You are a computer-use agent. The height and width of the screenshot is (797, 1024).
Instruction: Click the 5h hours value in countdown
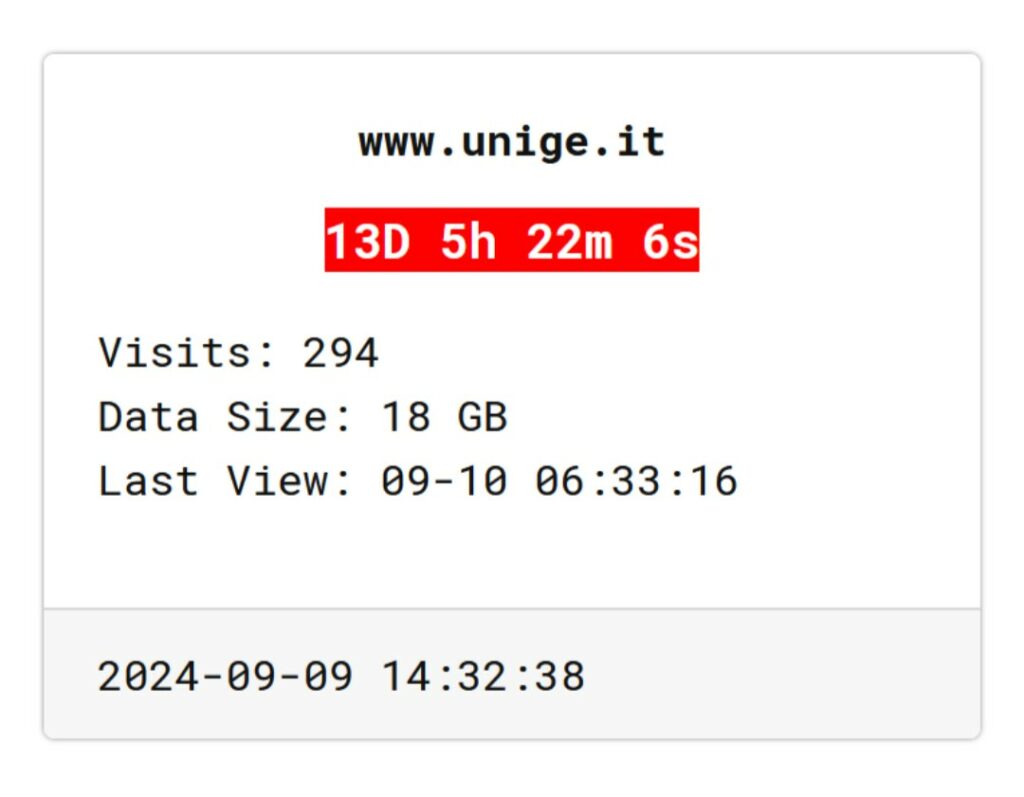click(x=469, y=242)
